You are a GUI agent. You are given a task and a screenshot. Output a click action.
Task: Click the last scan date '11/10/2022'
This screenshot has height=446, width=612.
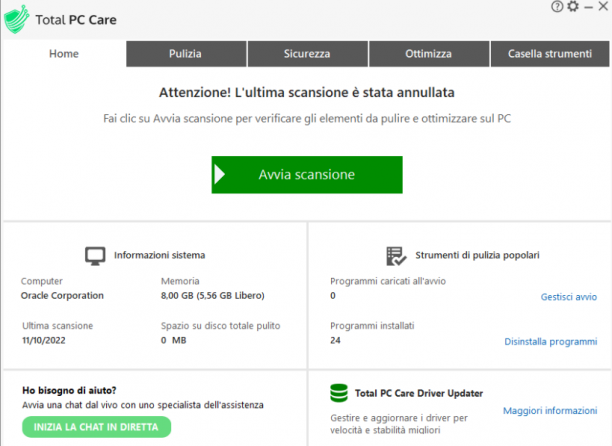(x=44, y=341)
